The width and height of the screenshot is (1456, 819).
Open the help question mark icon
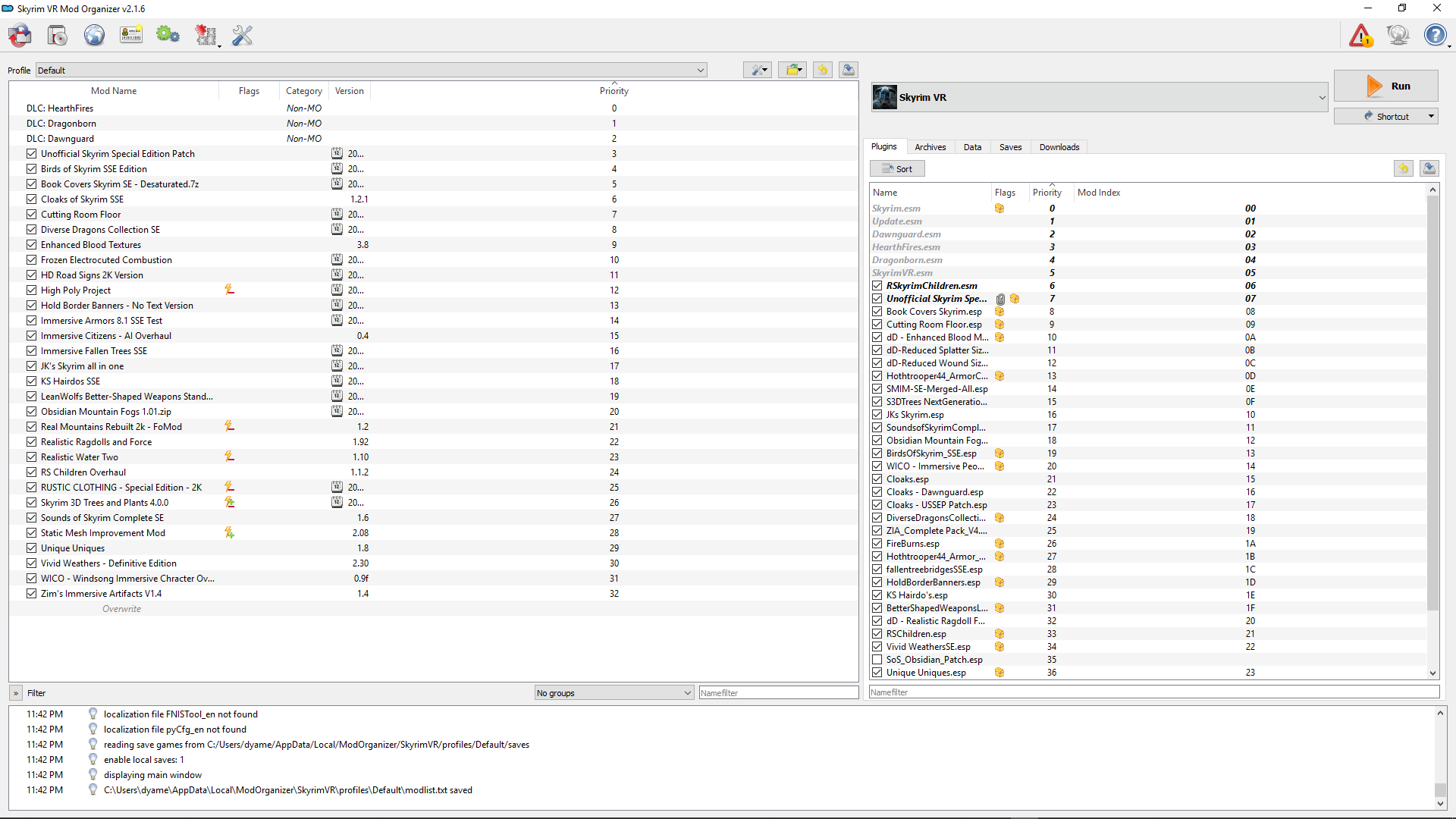[x=1435, y=35]
